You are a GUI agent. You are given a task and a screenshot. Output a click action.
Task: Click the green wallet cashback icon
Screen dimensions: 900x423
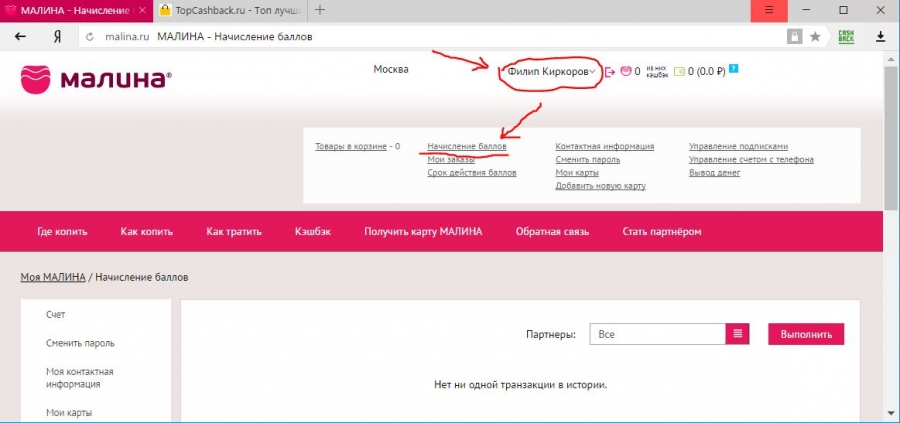click(x=680, y=72)
